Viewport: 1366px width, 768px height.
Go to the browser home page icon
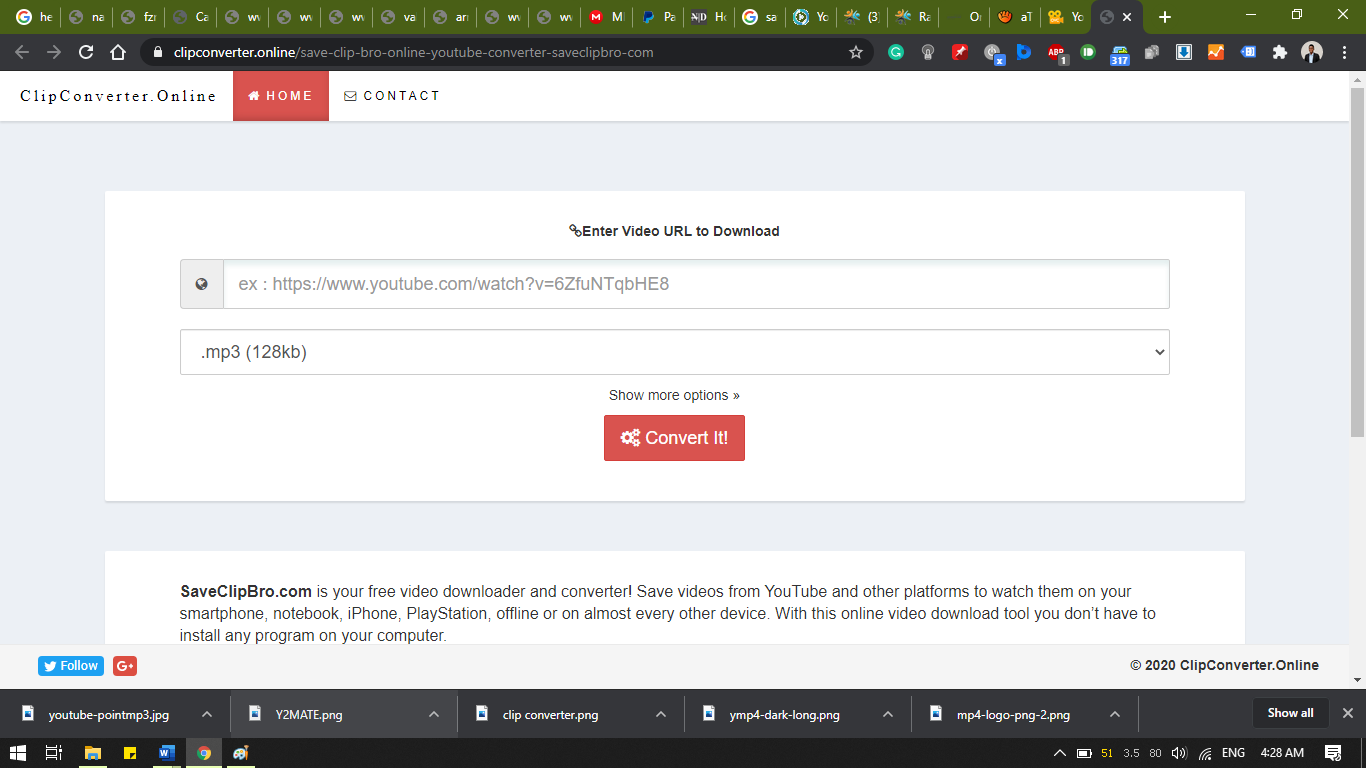118,52
